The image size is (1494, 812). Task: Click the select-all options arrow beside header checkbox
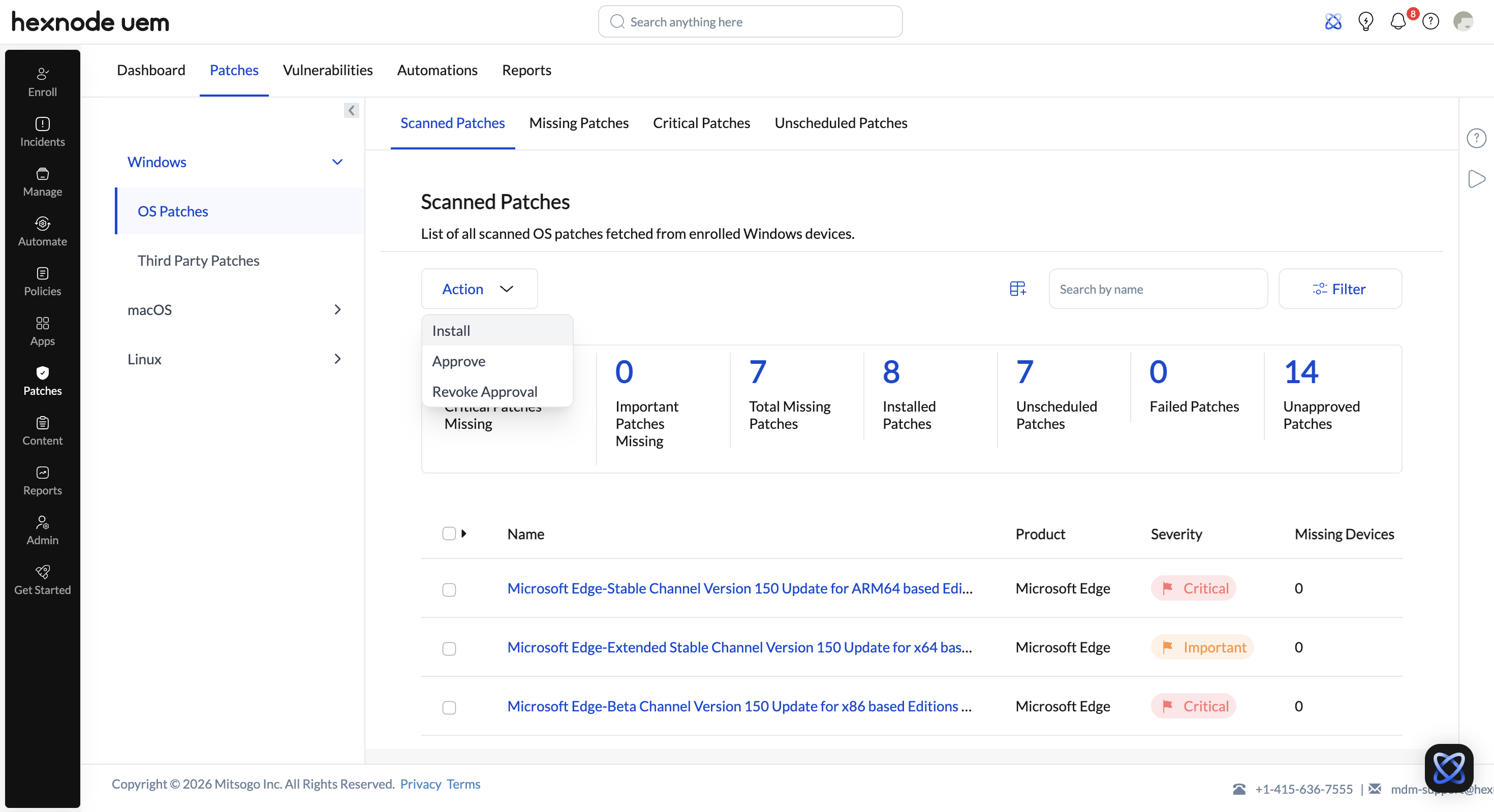(x=463, y=534)
